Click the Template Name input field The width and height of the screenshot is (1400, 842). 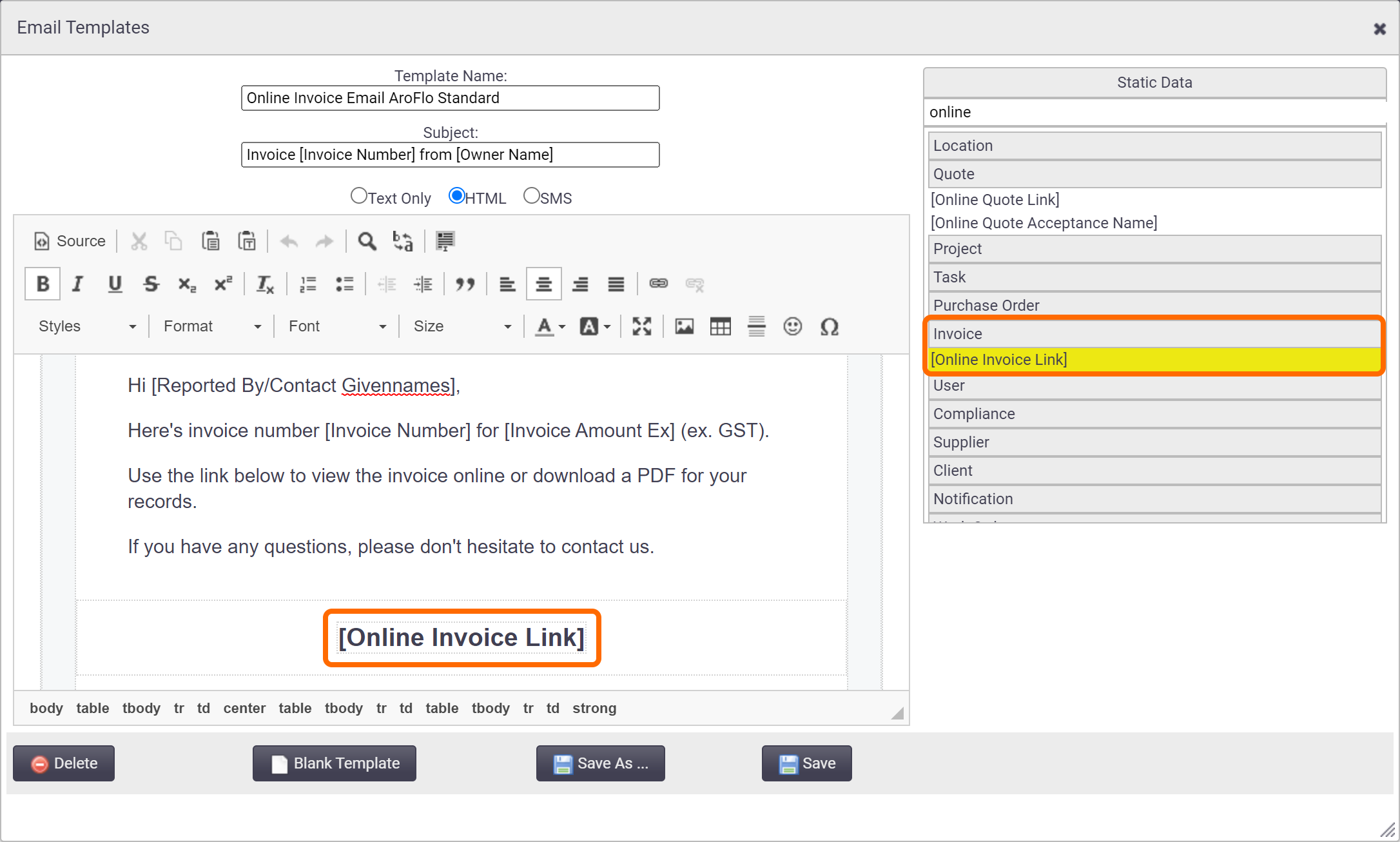tap(451, 98)
